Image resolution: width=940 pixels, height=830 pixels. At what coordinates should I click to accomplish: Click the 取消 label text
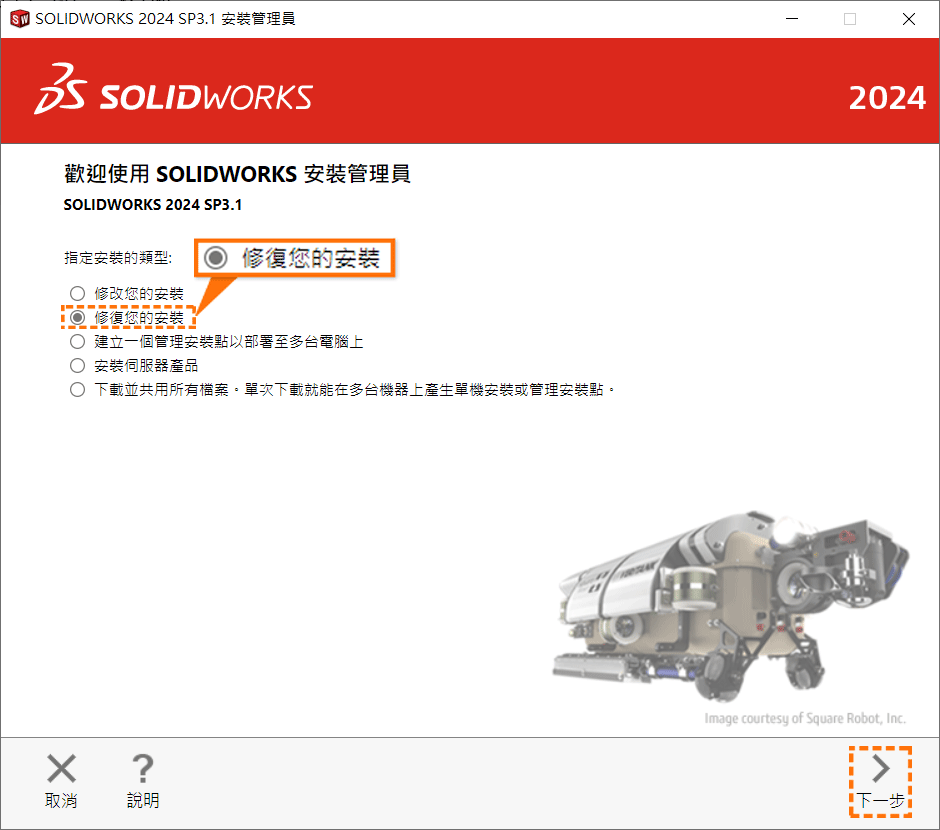click(x=61, y=801)
